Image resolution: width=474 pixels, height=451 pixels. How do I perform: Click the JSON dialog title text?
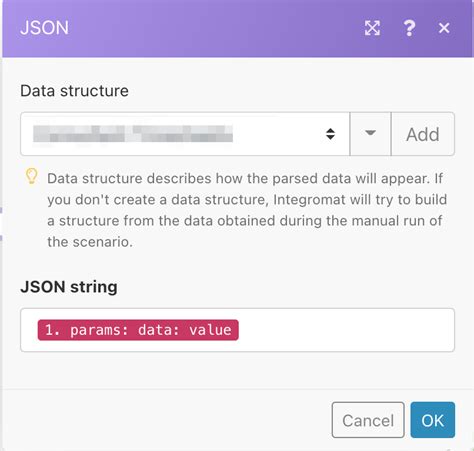pos(44,28)
